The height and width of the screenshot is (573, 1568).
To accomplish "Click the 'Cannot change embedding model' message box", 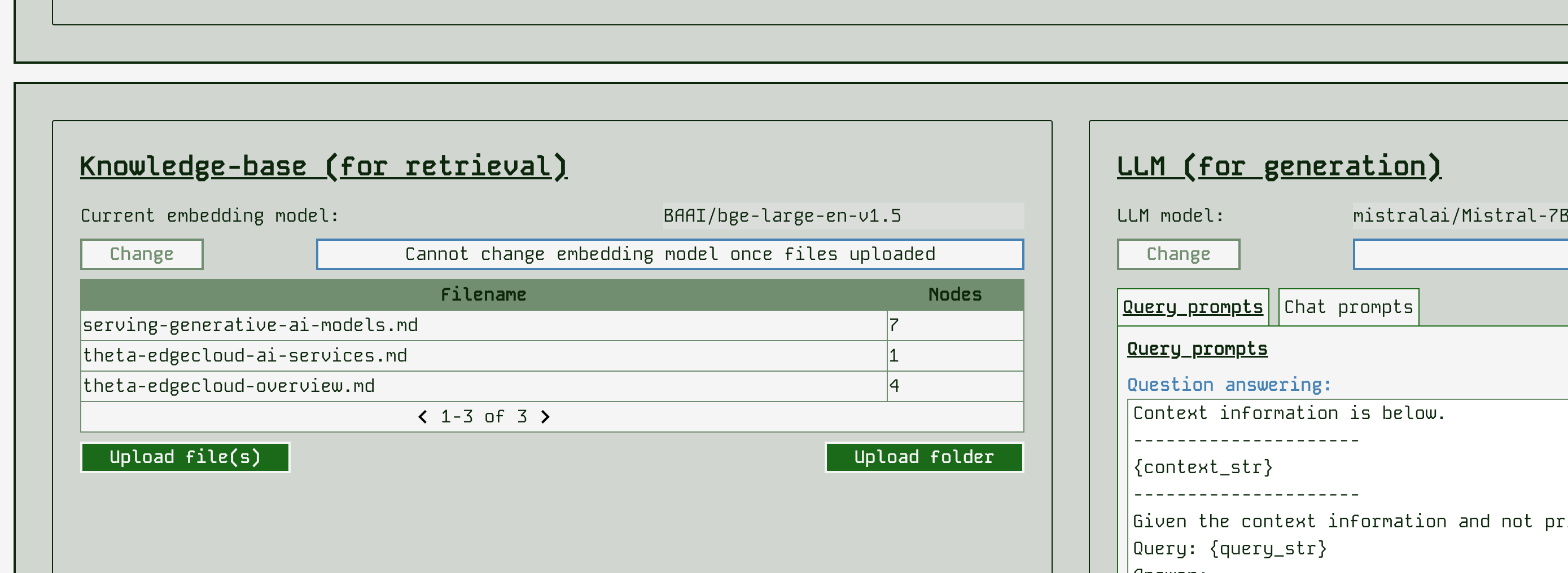I will point(669,254).
